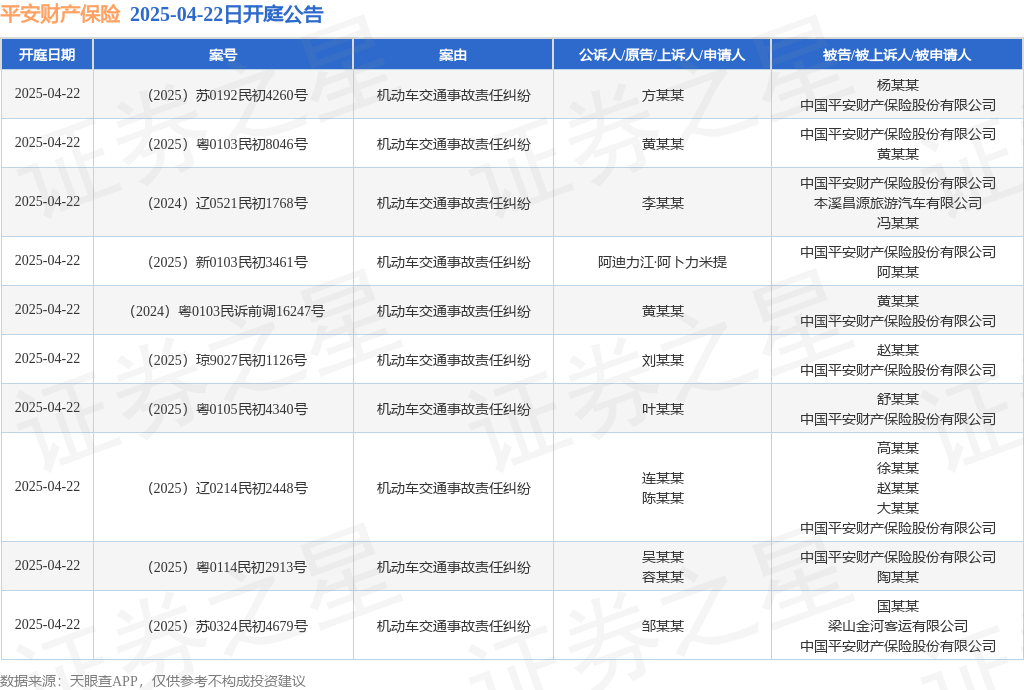Screen dimensions: 1024x690
Task: Click "机动车交通事故责任纠纷" in the 辽0214民初2448号 row
Action: (453, 488)
